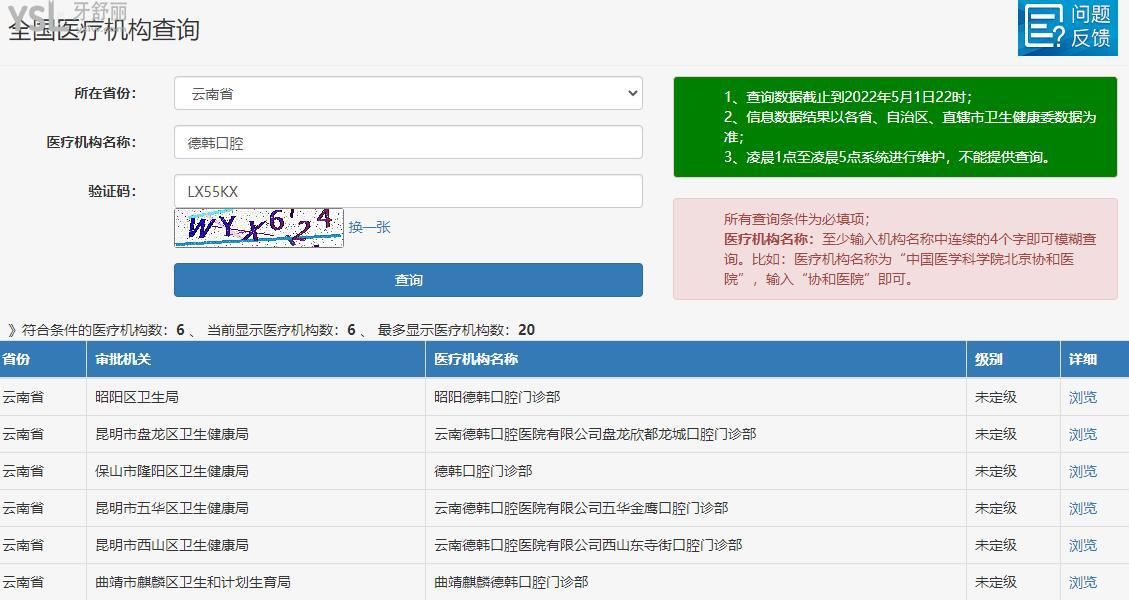Click 未定级 in the 曲靖市麒麟区 row

996,582
